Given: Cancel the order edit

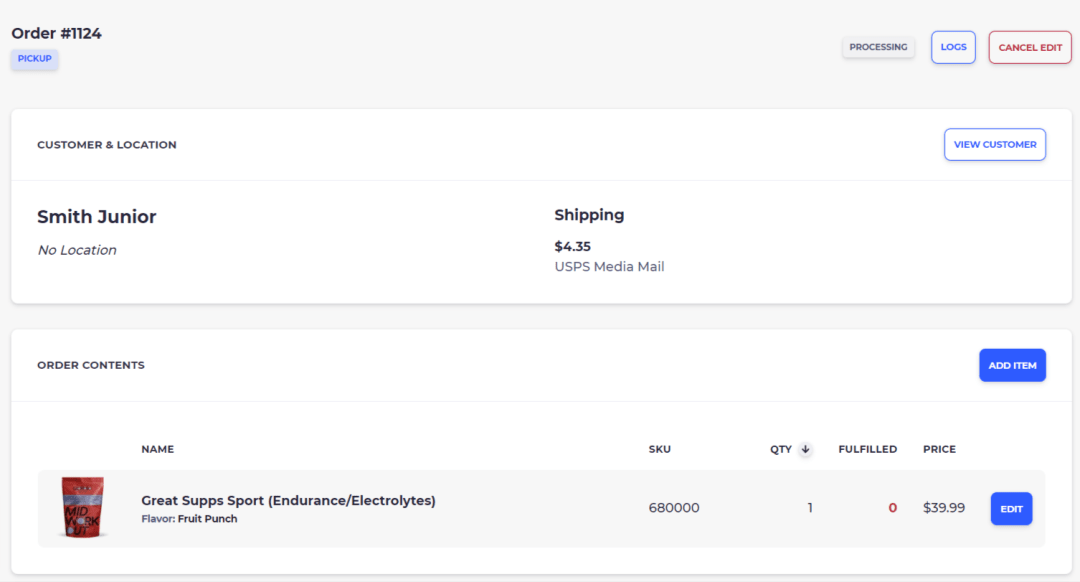Looking at the screenshot, I should 1030,48.
